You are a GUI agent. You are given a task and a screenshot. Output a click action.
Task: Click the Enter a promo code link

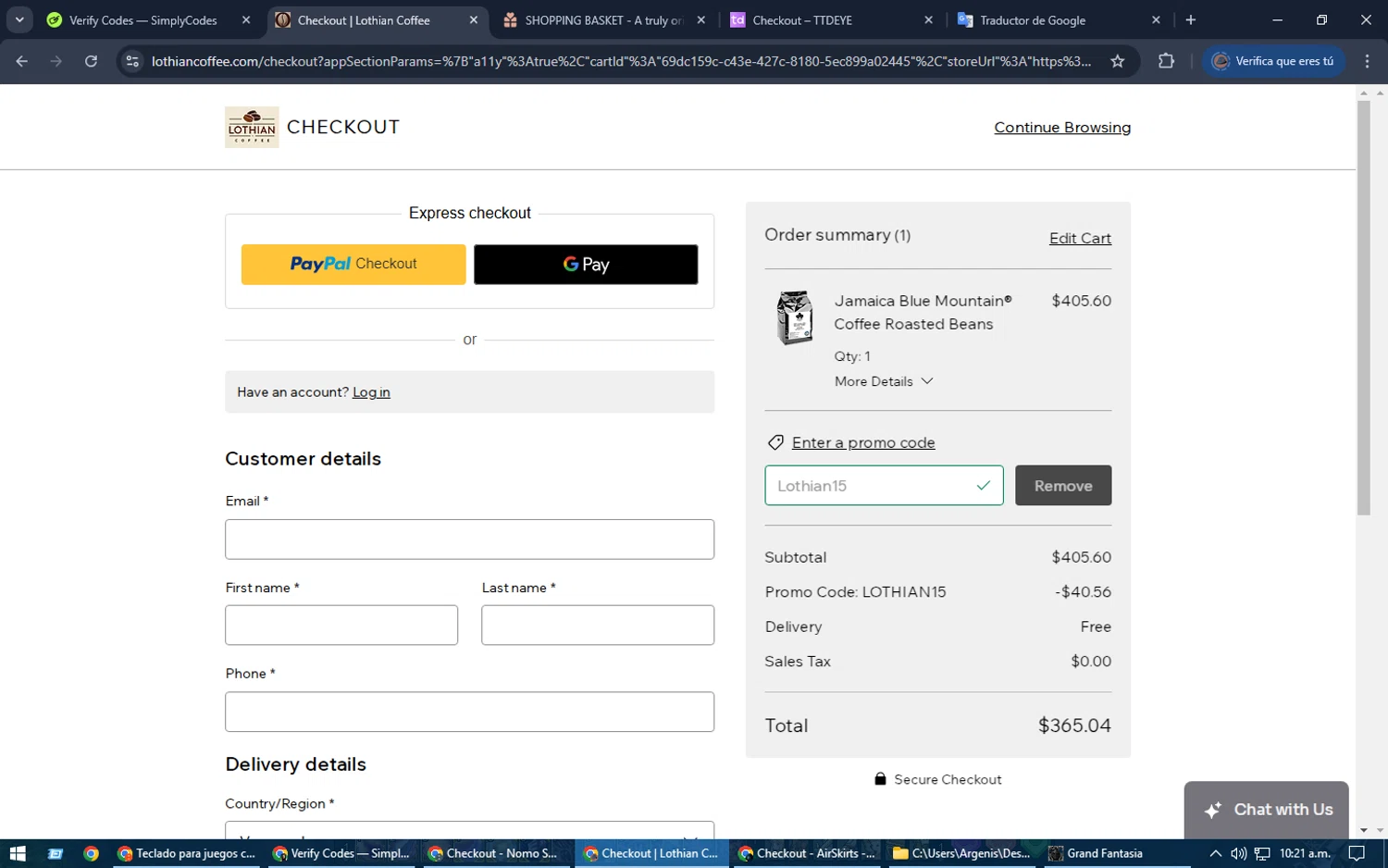click(863, 442)
